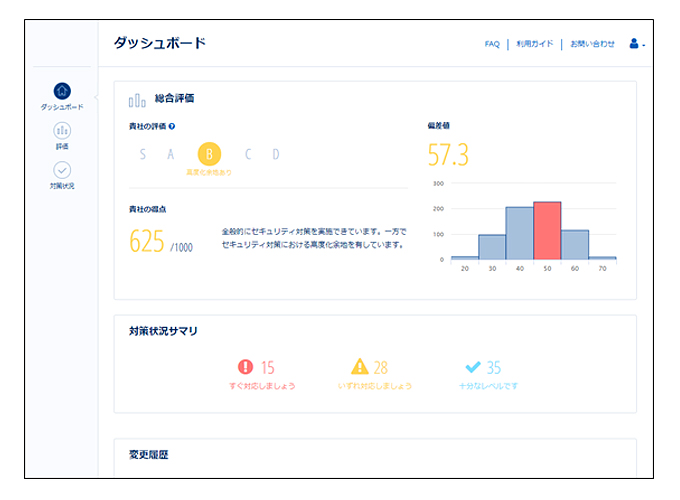Screen dimensions: 680x500
Task: Click the 総合評価 heading text
Action: coord(174,98)
